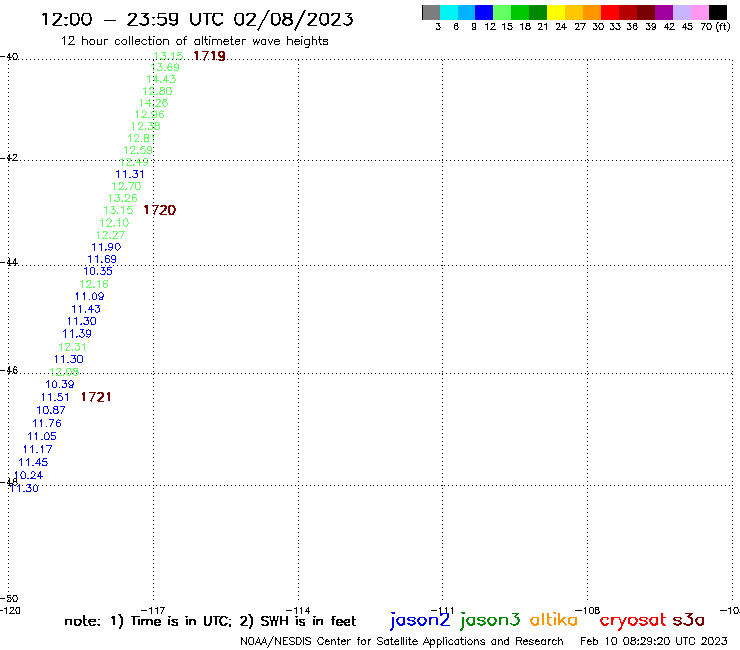This screenshot has height=650, width=740.
Task: Select the 11.17 reading
Action: 38,449
